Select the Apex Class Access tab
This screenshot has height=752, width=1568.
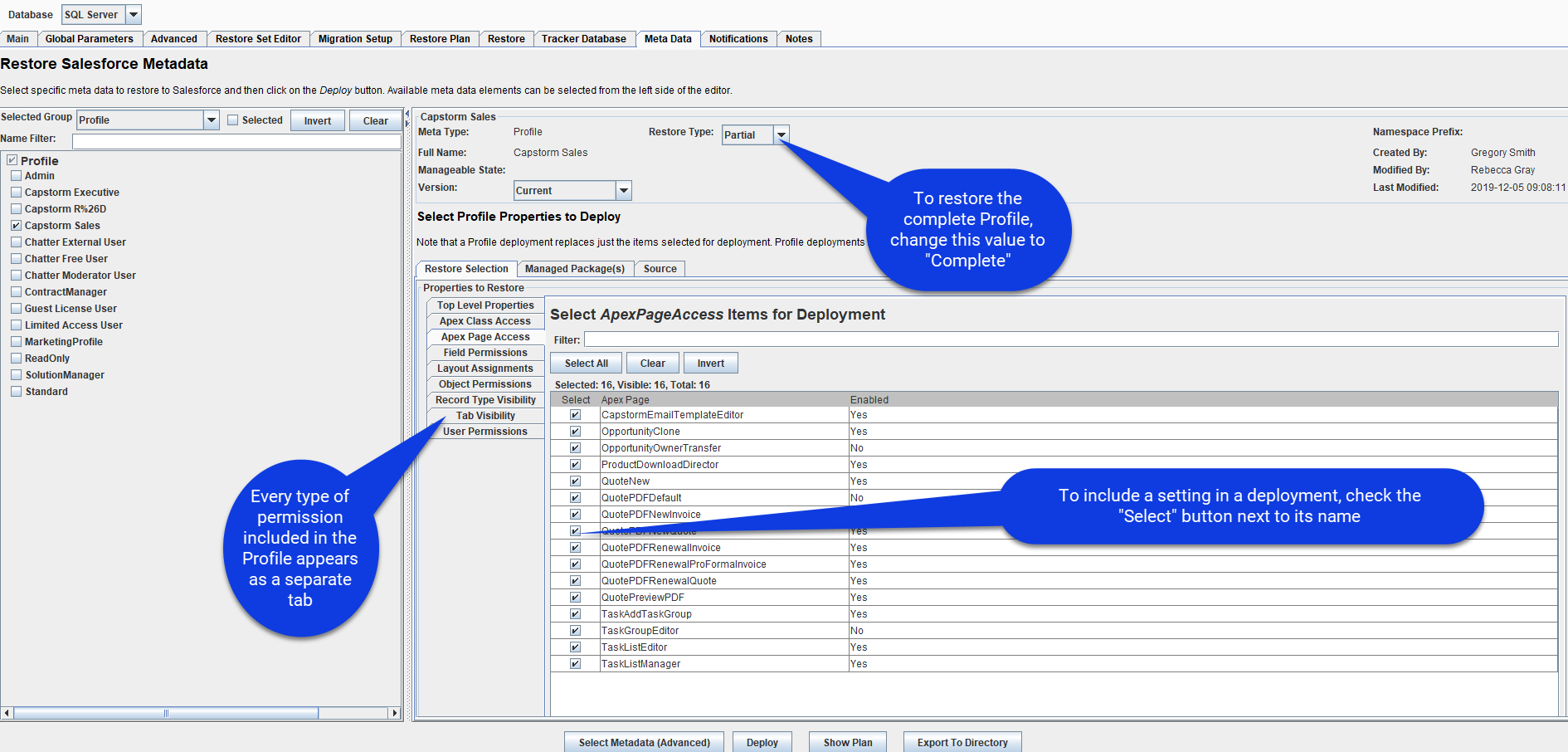click(x=485, y=321)
